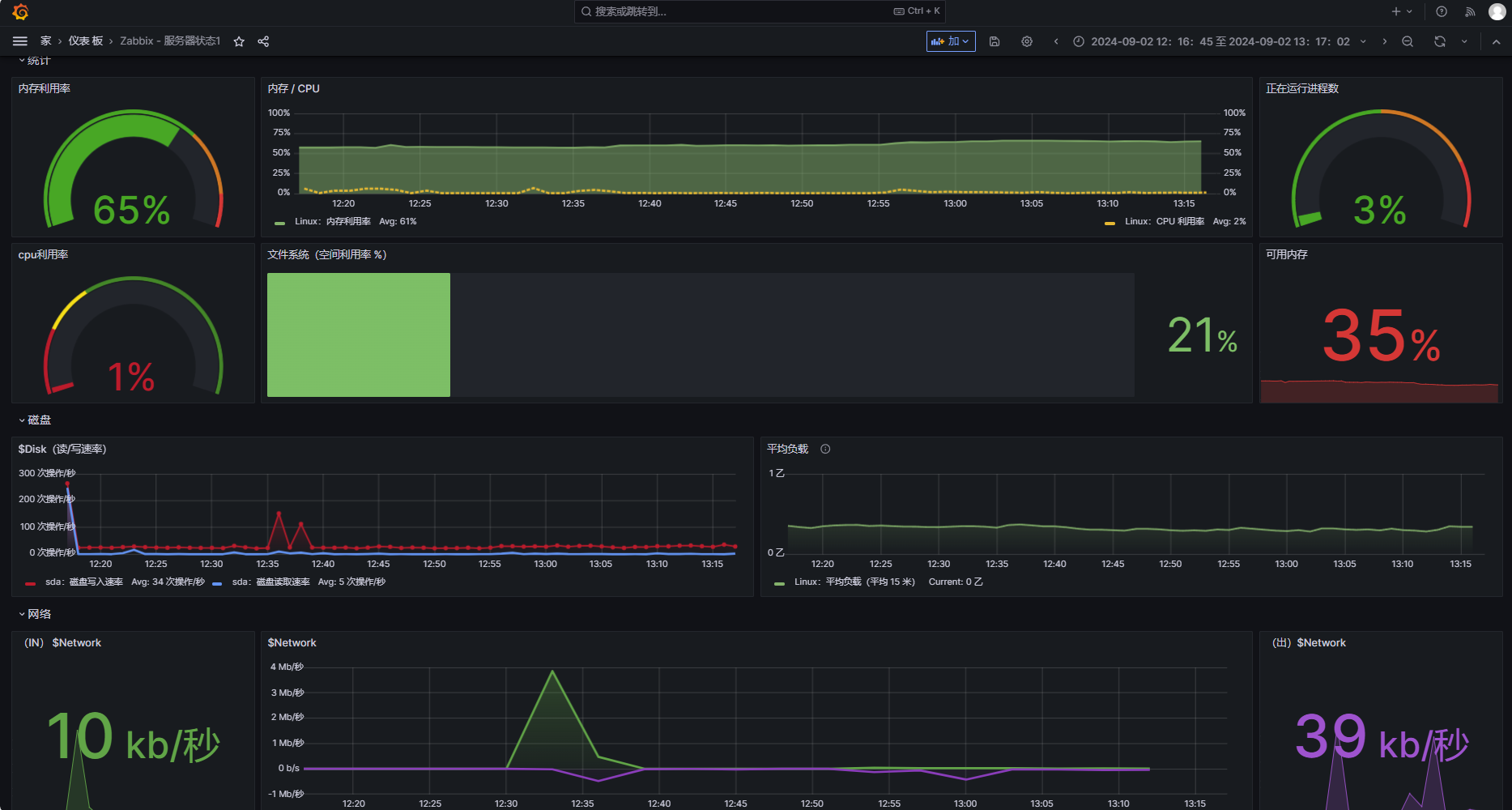Open the cpu利用率 panel title menu
This screenshot has height=810, width=1512.
click(43, 254)
